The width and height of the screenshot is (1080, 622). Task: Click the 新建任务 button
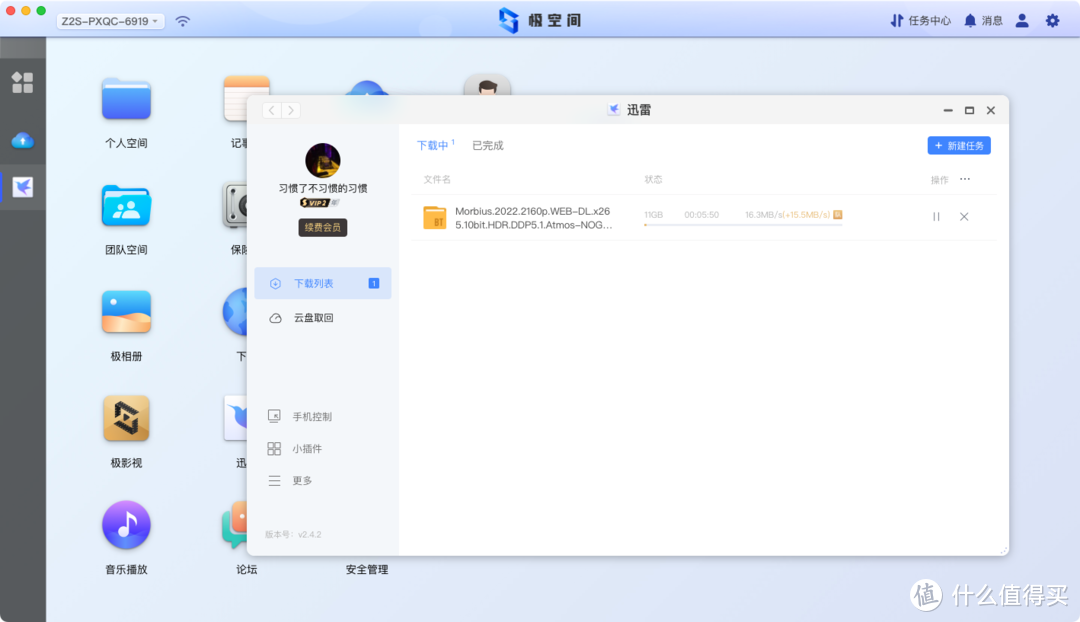(958, 145)
